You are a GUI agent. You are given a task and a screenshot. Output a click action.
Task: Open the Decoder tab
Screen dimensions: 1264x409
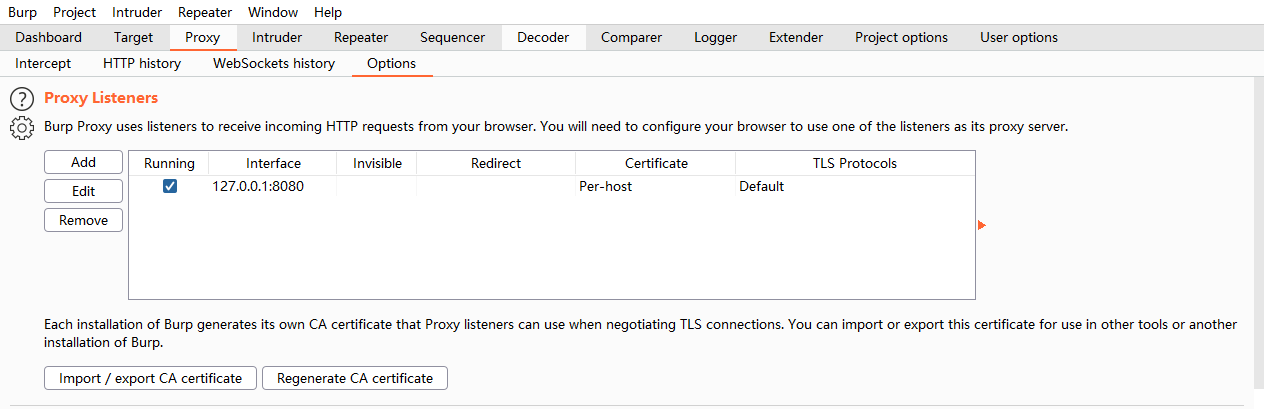[x=543, y=37]
